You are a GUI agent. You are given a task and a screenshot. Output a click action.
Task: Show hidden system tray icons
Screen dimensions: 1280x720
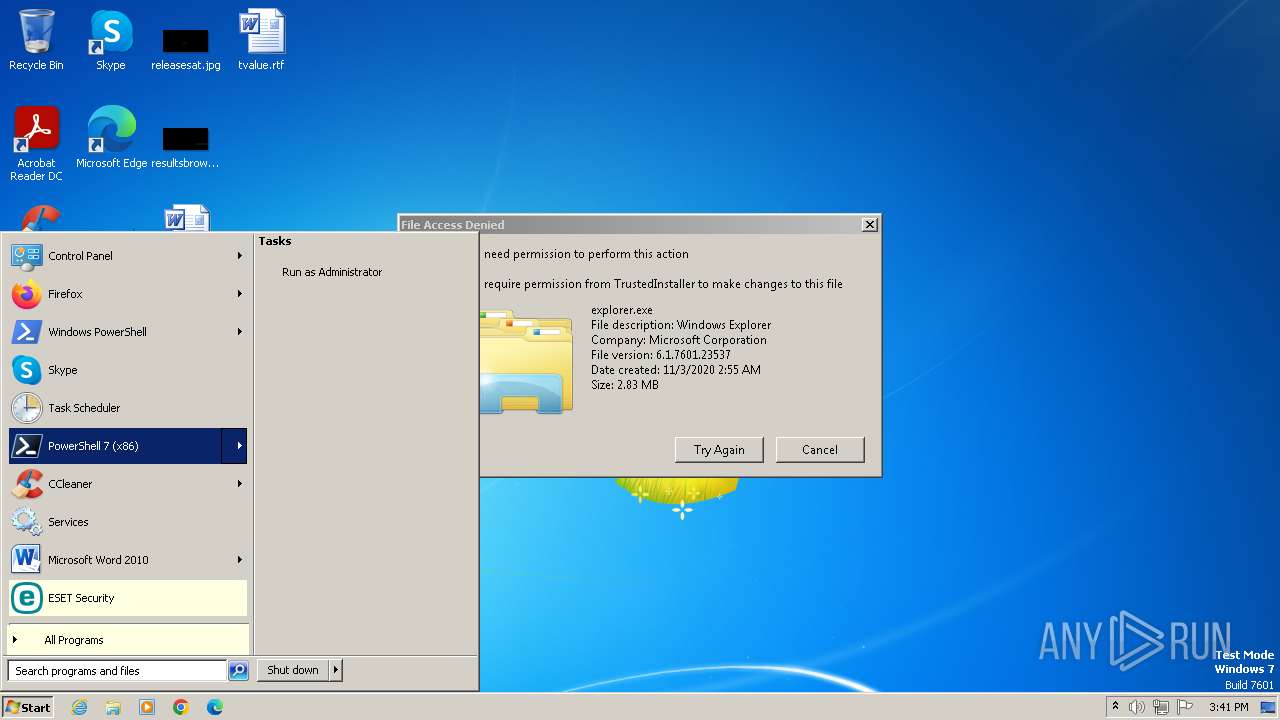click(x=1115, y=707)
